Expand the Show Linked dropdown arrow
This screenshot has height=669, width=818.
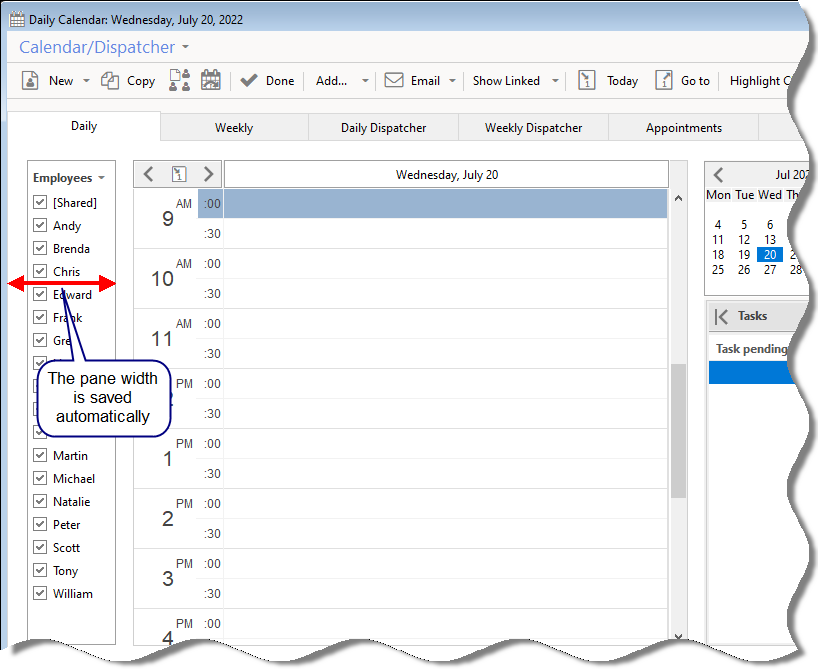555,81
